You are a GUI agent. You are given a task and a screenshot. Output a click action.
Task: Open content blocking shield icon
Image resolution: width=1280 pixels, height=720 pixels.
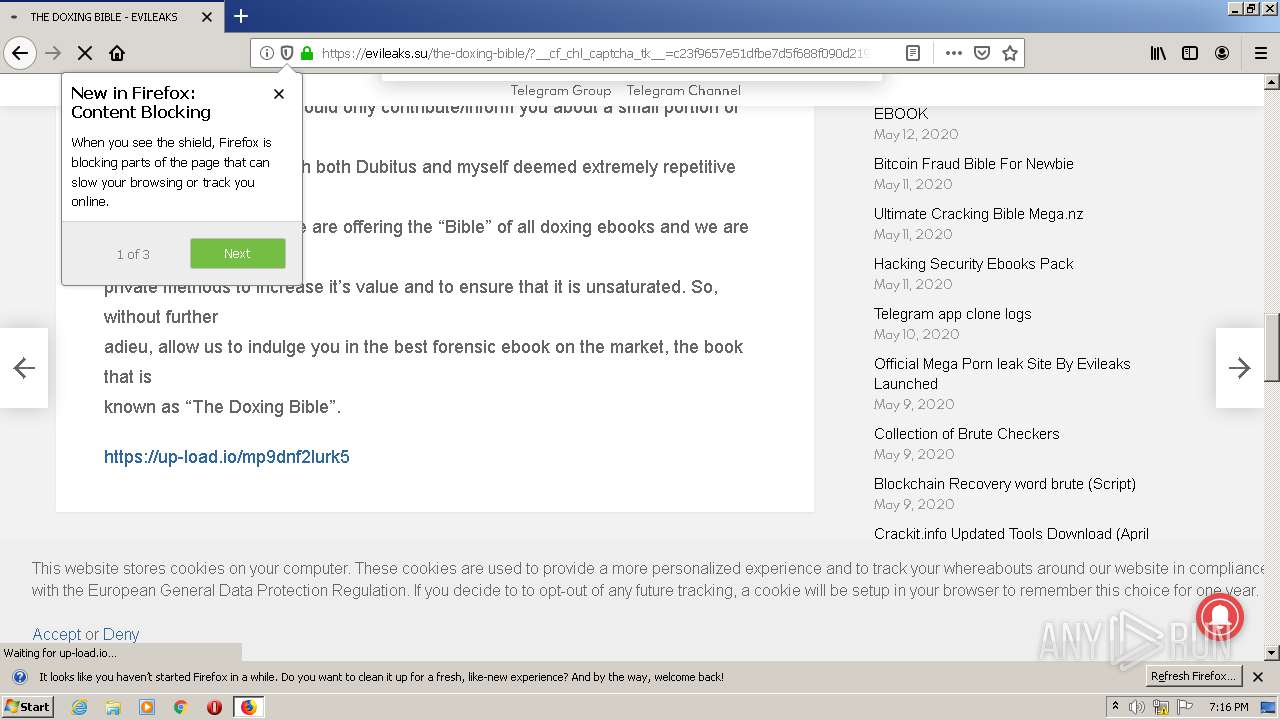[x=286, y=53]
